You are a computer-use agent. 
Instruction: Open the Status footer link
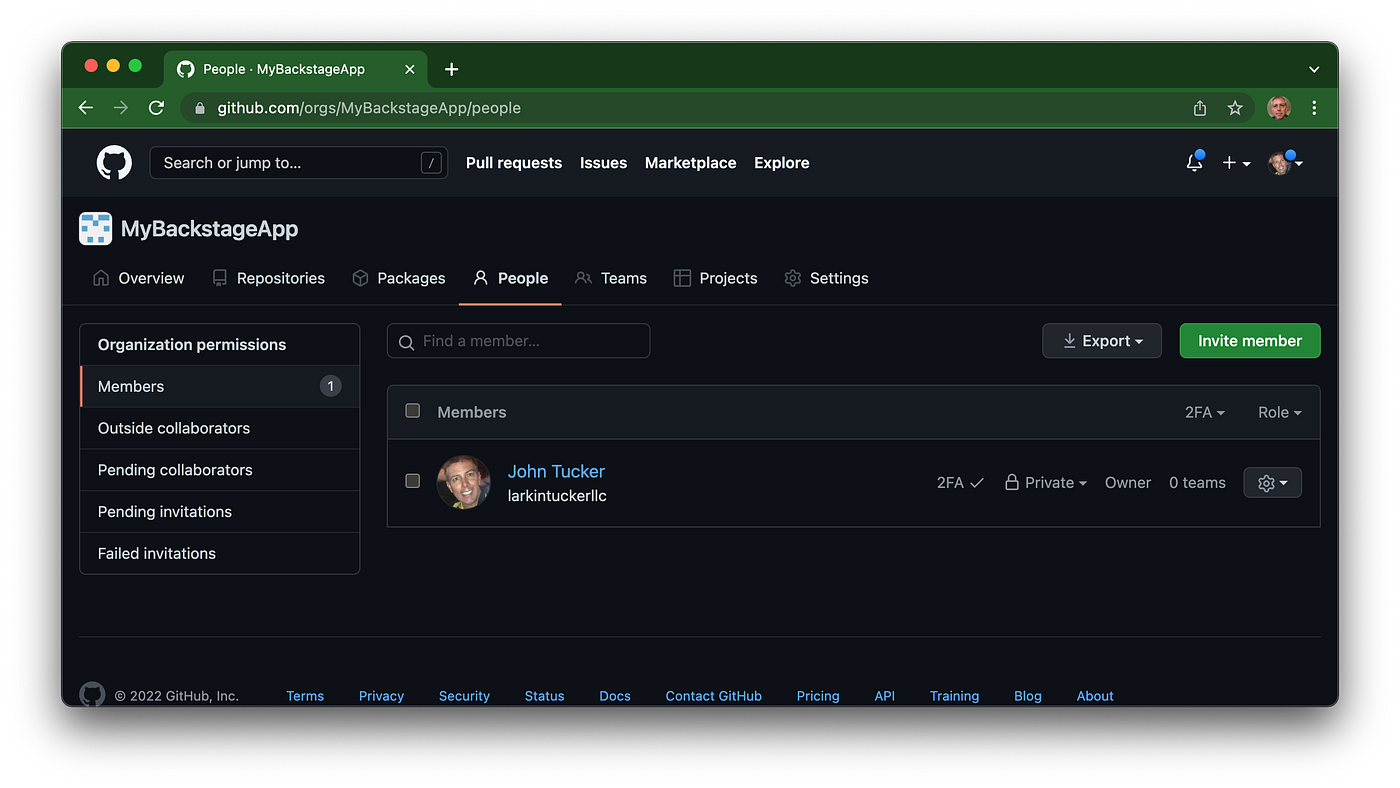544,696
